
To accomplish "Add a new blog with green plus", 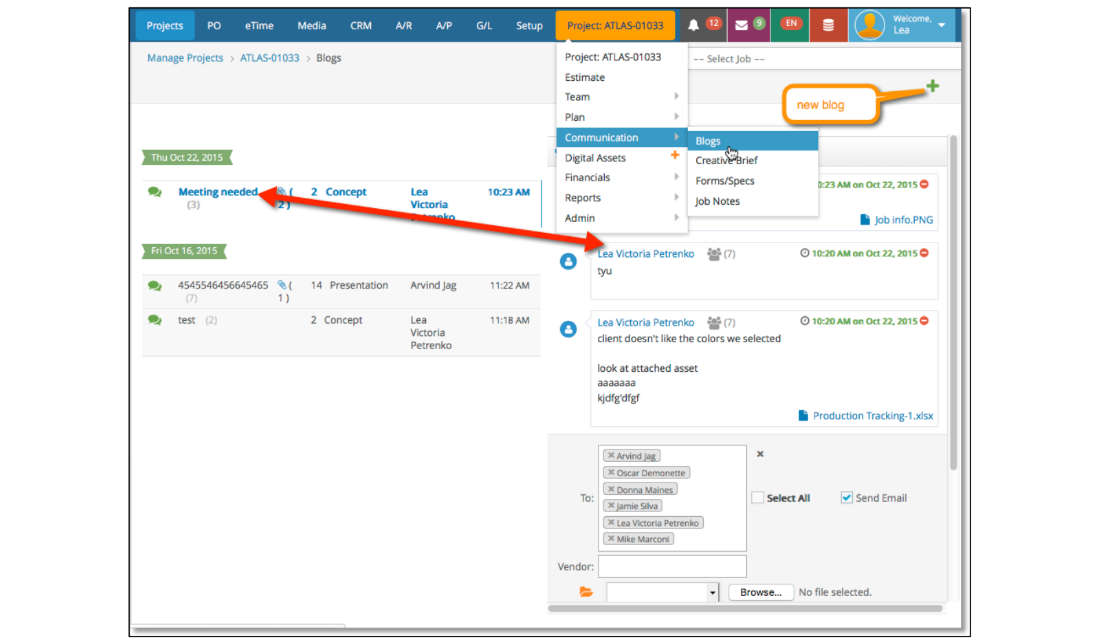I will pyautogui.click(x=932, y=86).
